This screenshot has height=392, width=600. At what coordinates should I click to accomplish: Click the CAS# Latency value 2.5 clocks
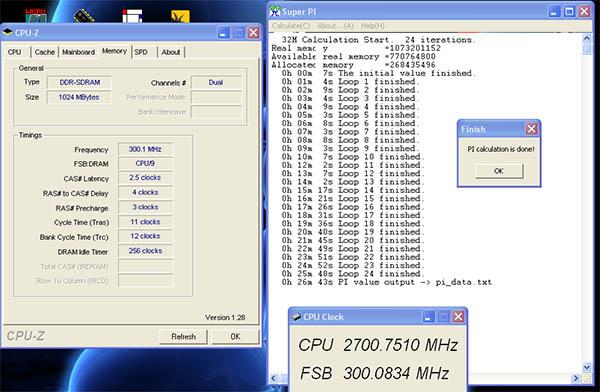145,178
